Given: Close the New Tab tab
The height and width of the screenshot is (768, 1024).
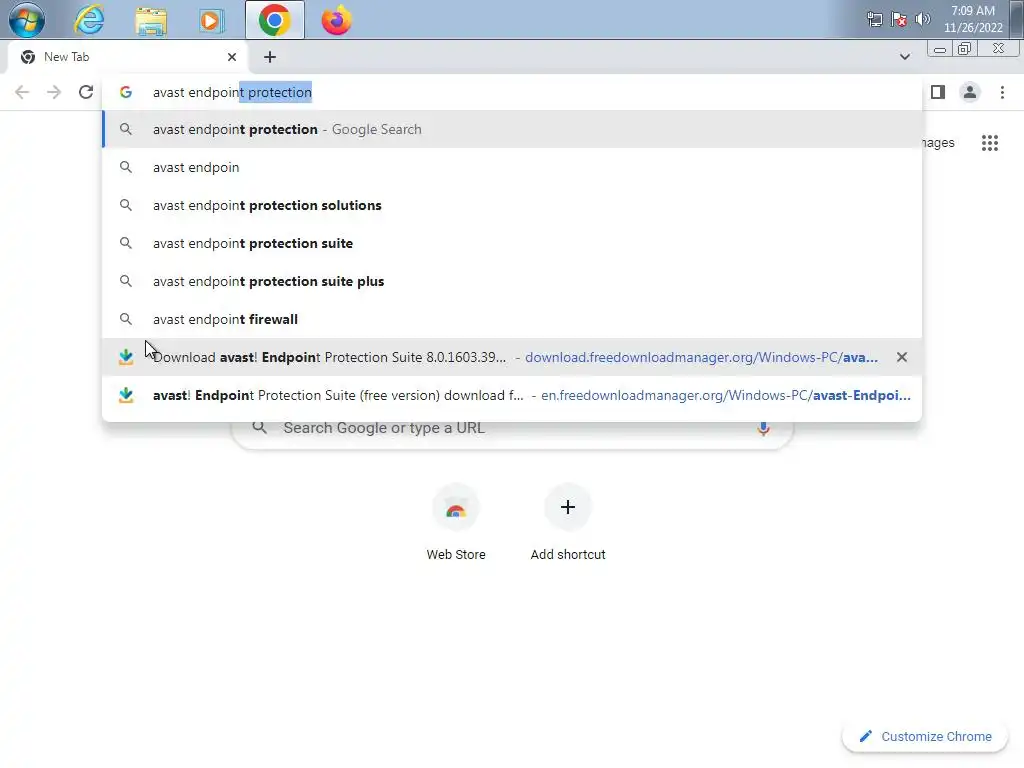Looking at the screenshot, I should click(x=232, y=57).
